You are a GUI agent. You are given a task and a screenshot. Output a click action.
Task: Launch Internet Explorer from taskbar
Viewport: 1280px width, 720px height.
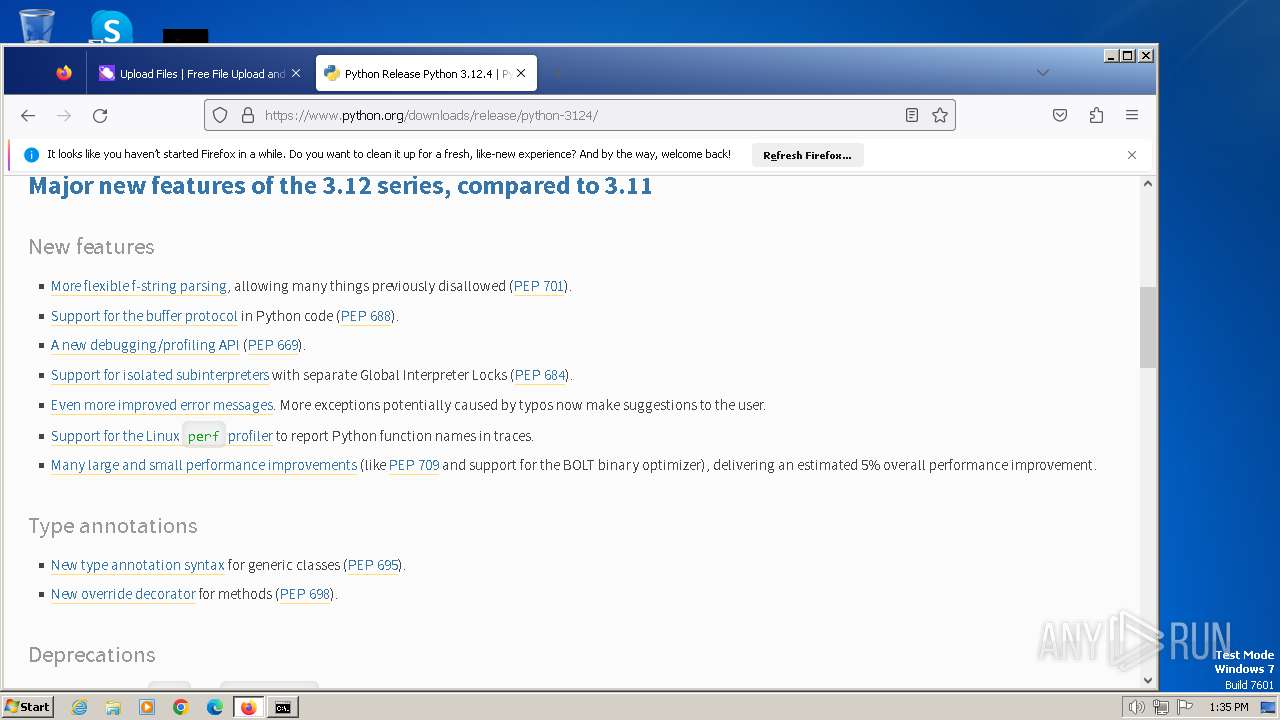(x=80, y=707)
